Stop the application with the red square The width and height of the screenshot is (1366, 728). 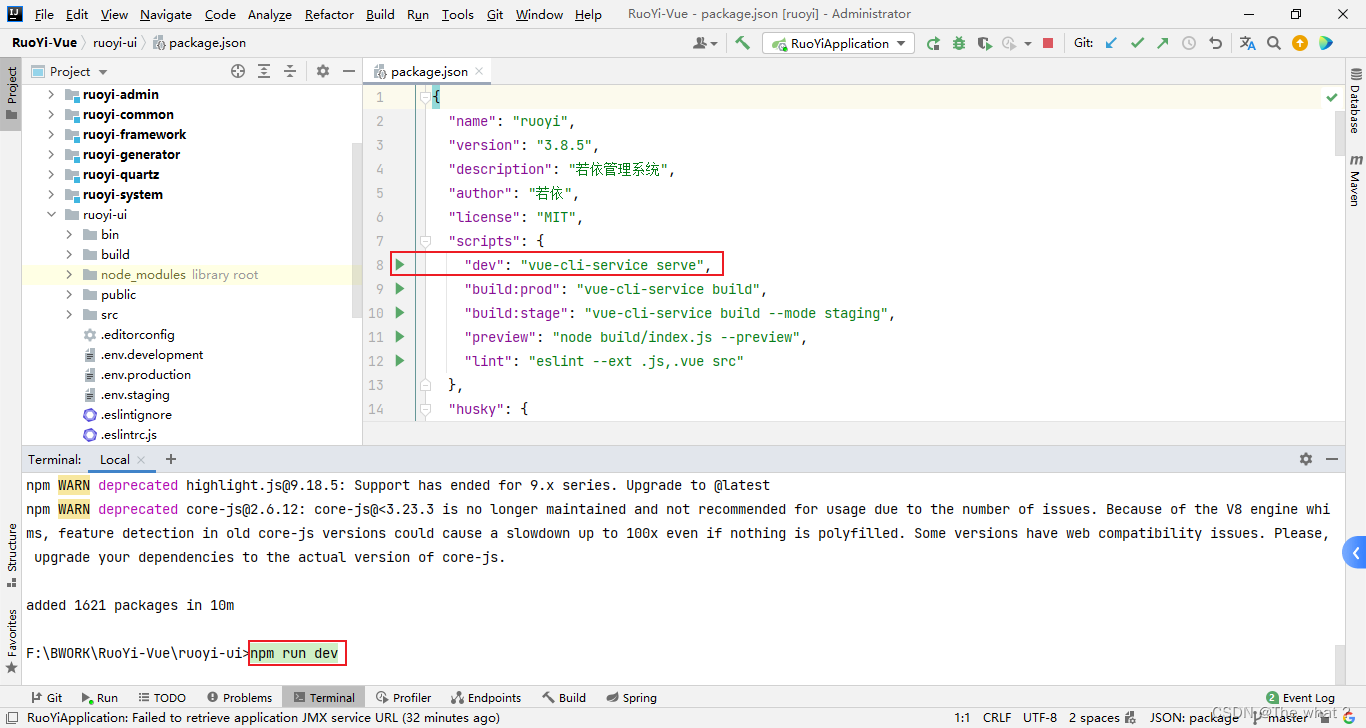[1048, 43]
